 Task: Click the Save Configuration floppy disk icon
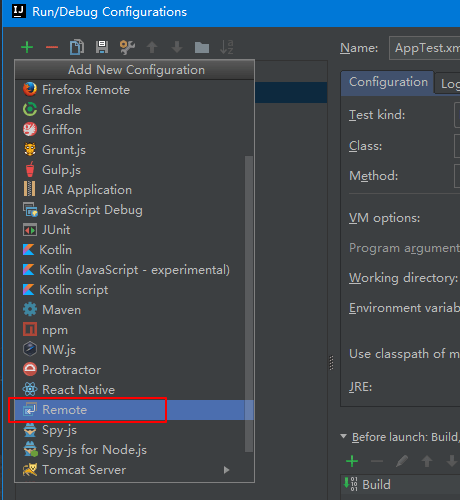102,47
